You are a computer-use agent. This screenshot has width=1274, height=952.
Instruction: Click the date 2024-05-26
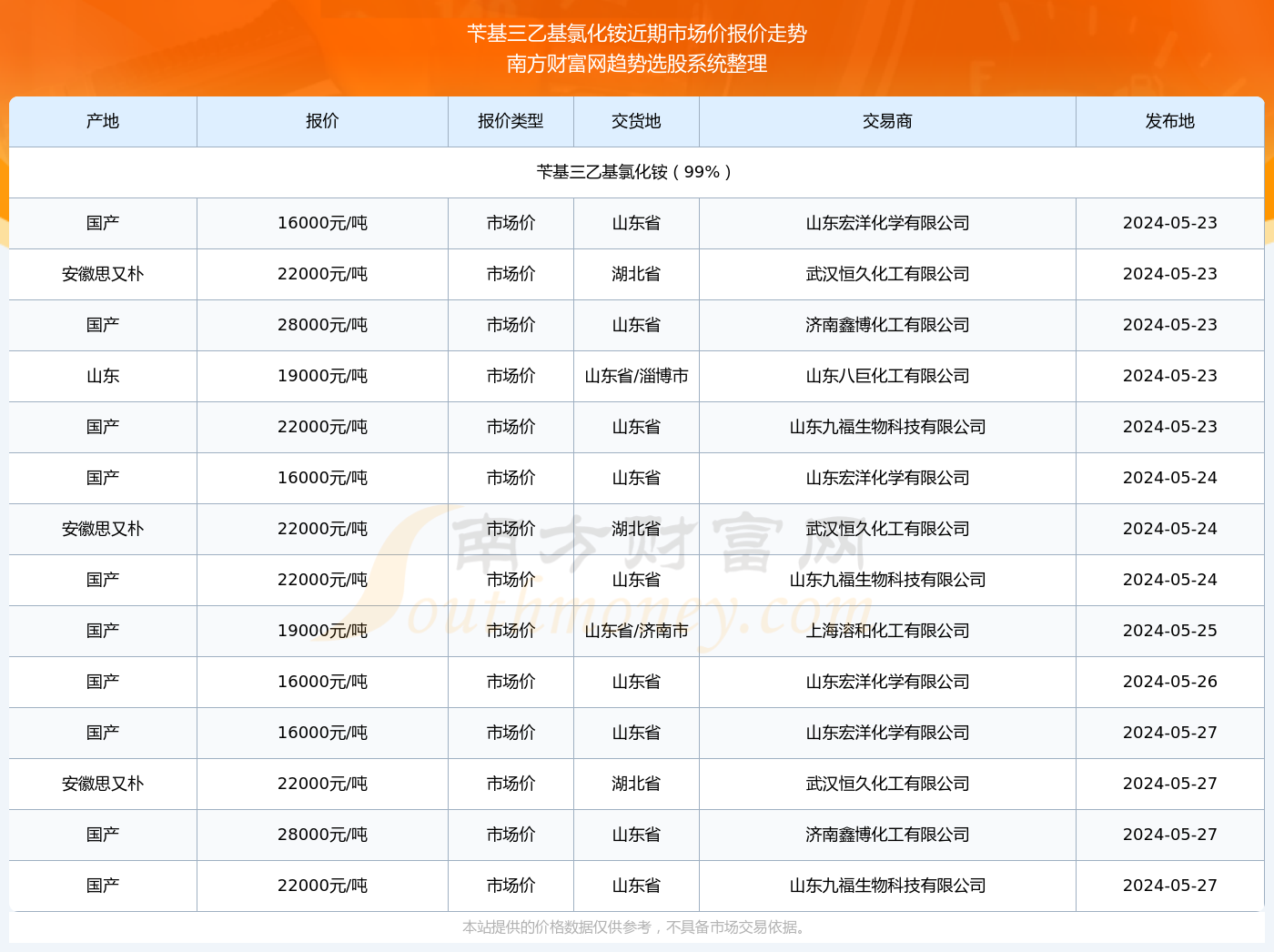click(1169, 682)
